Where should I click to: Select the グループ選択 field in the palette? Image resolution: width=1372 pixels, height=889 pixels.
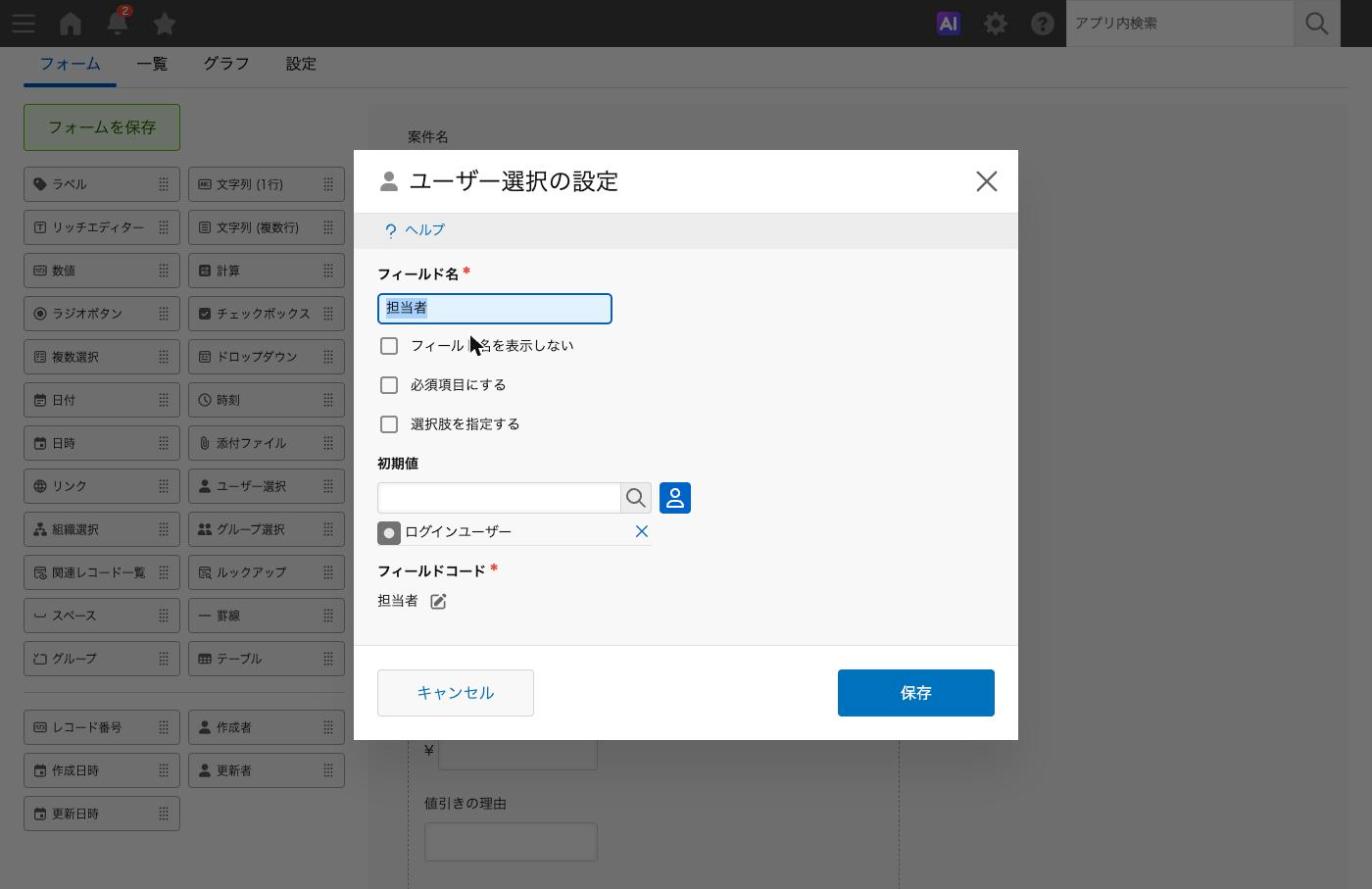click(x=266, y=529)
